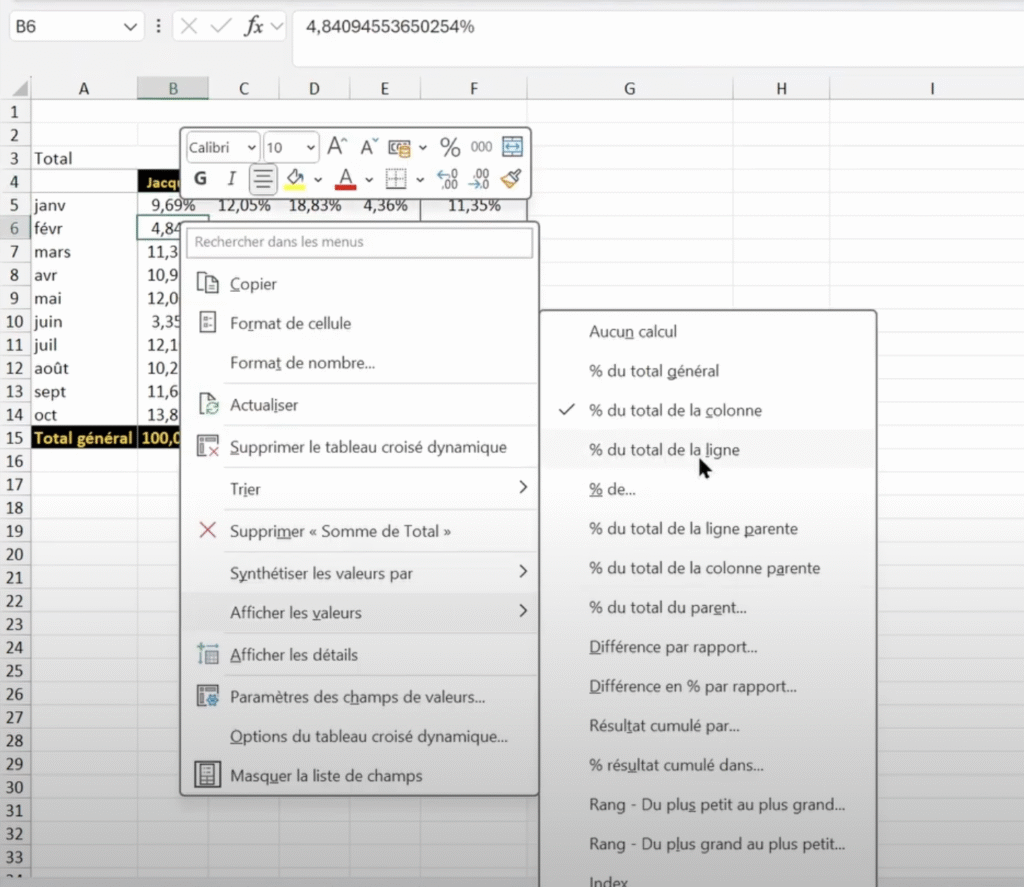Choose % du total du parent...
The width and height of the screenshot is (1024, 887).
708,607
